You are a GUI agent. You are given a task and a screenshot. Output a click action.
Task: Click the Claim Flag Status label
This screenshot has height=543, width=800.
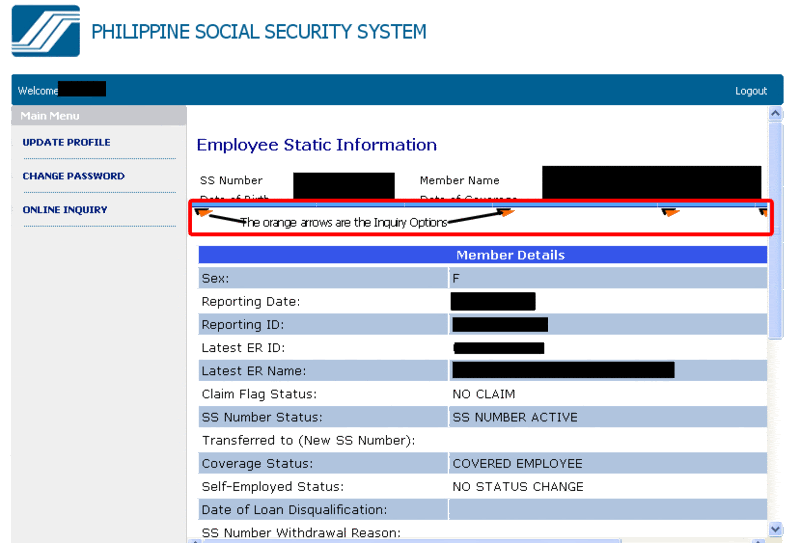click(x=259, y=394)
